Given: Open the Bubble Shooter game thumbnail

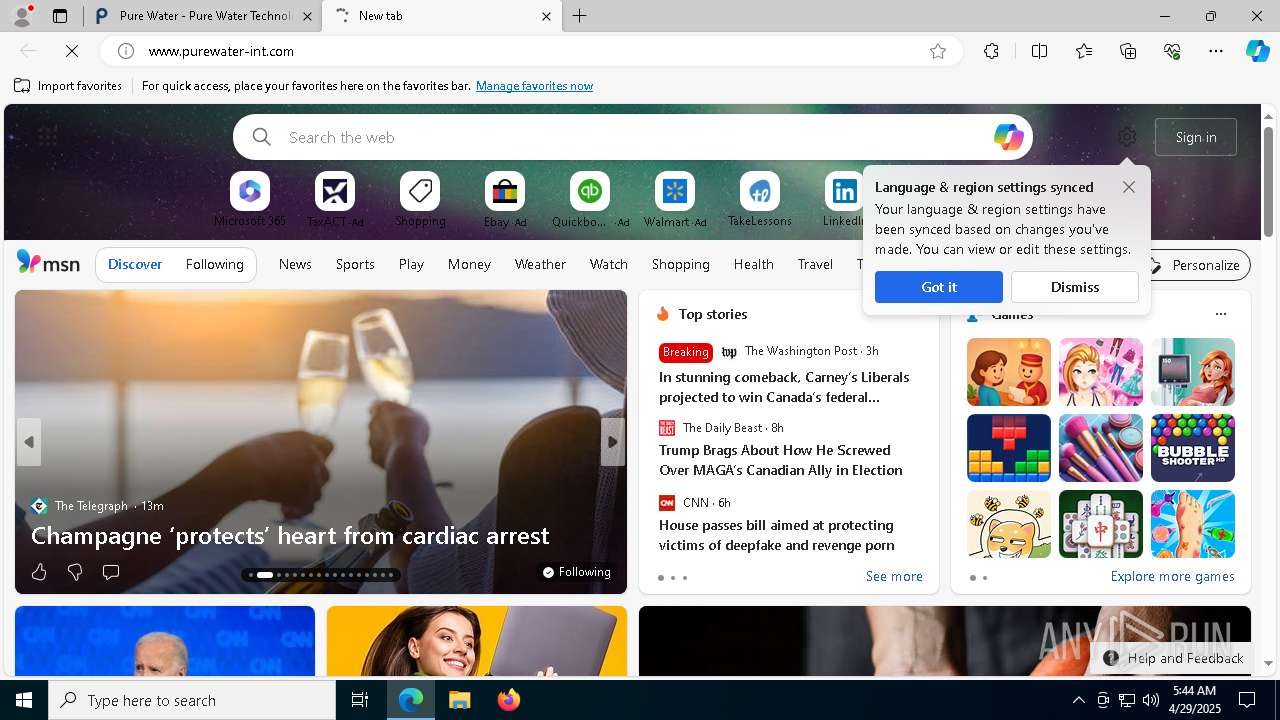Looking at the screenshot, I should coord(1193,448).
